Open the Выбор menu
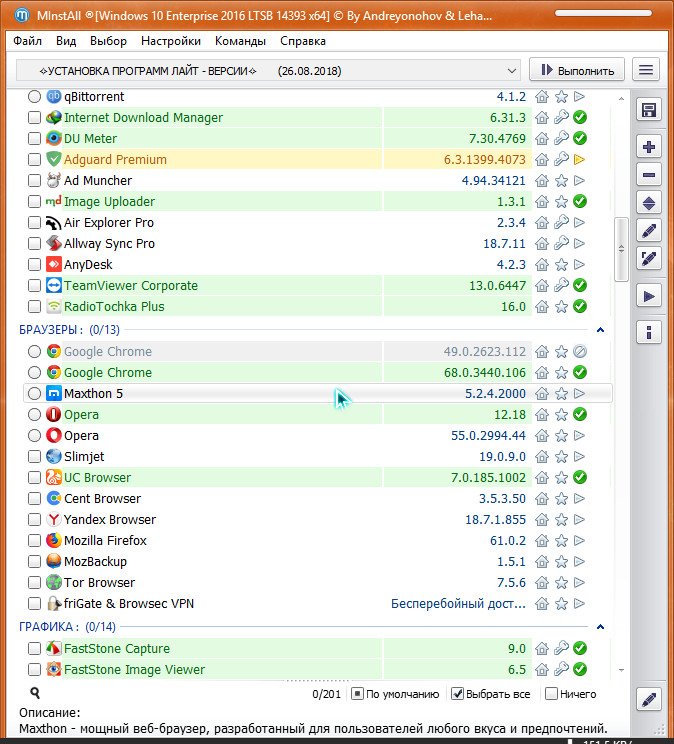 pyautogui.click(x=108, y=41)
